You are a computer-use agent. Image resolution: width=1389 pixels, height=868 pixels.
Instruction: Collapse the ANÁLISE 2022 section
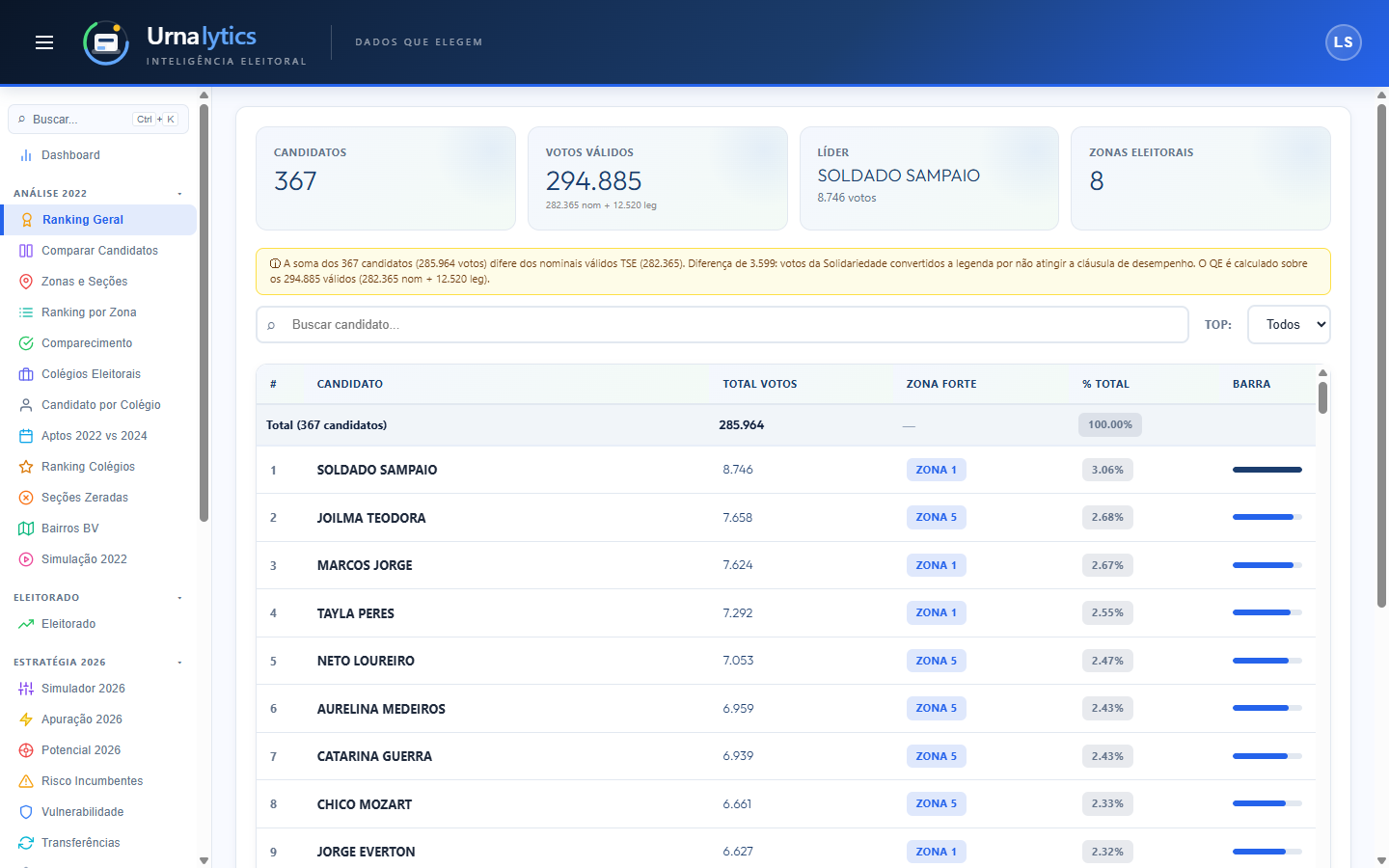point(179,194)
